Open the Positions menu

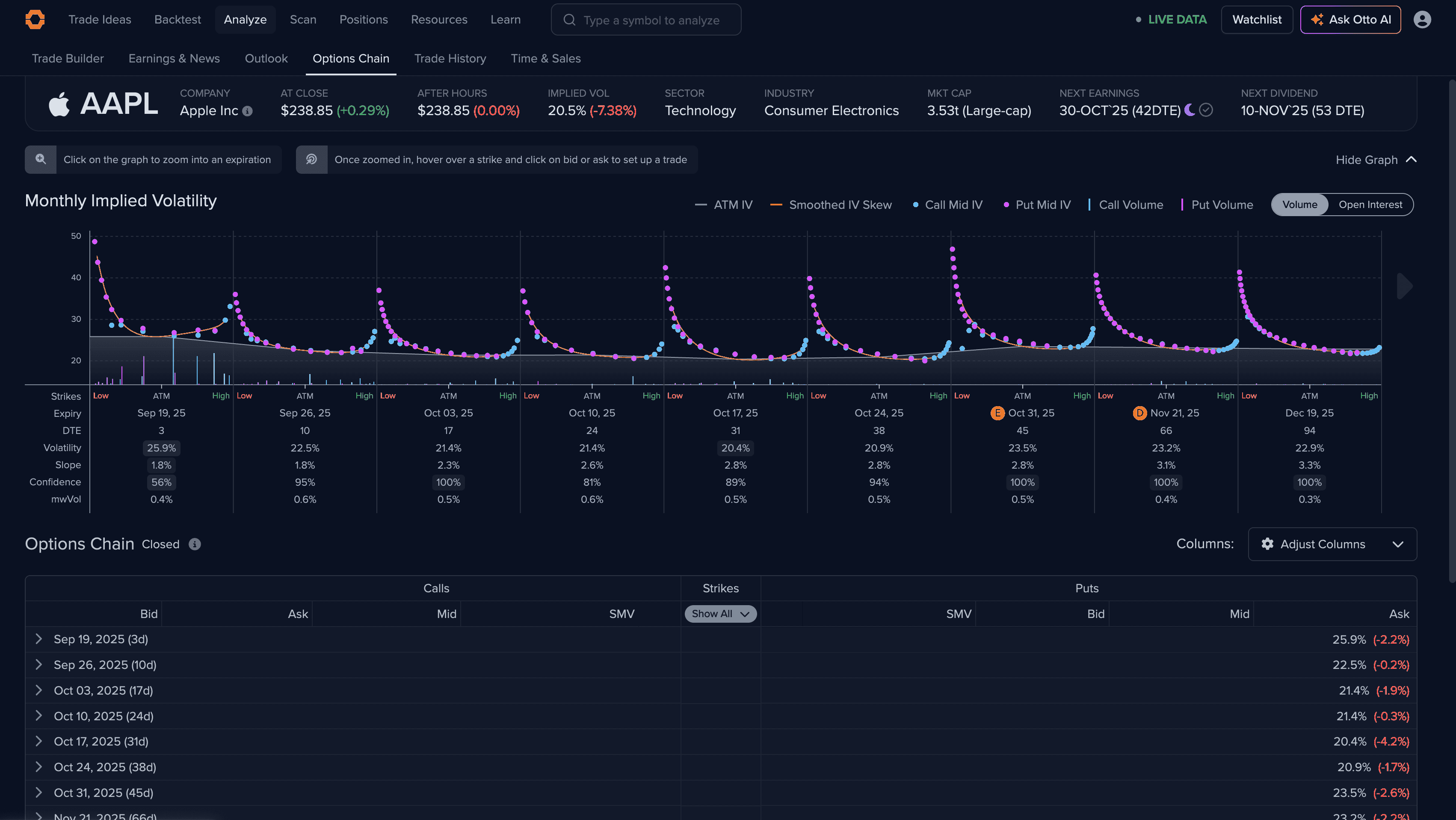pyautogui.click(x=364, y=20)
